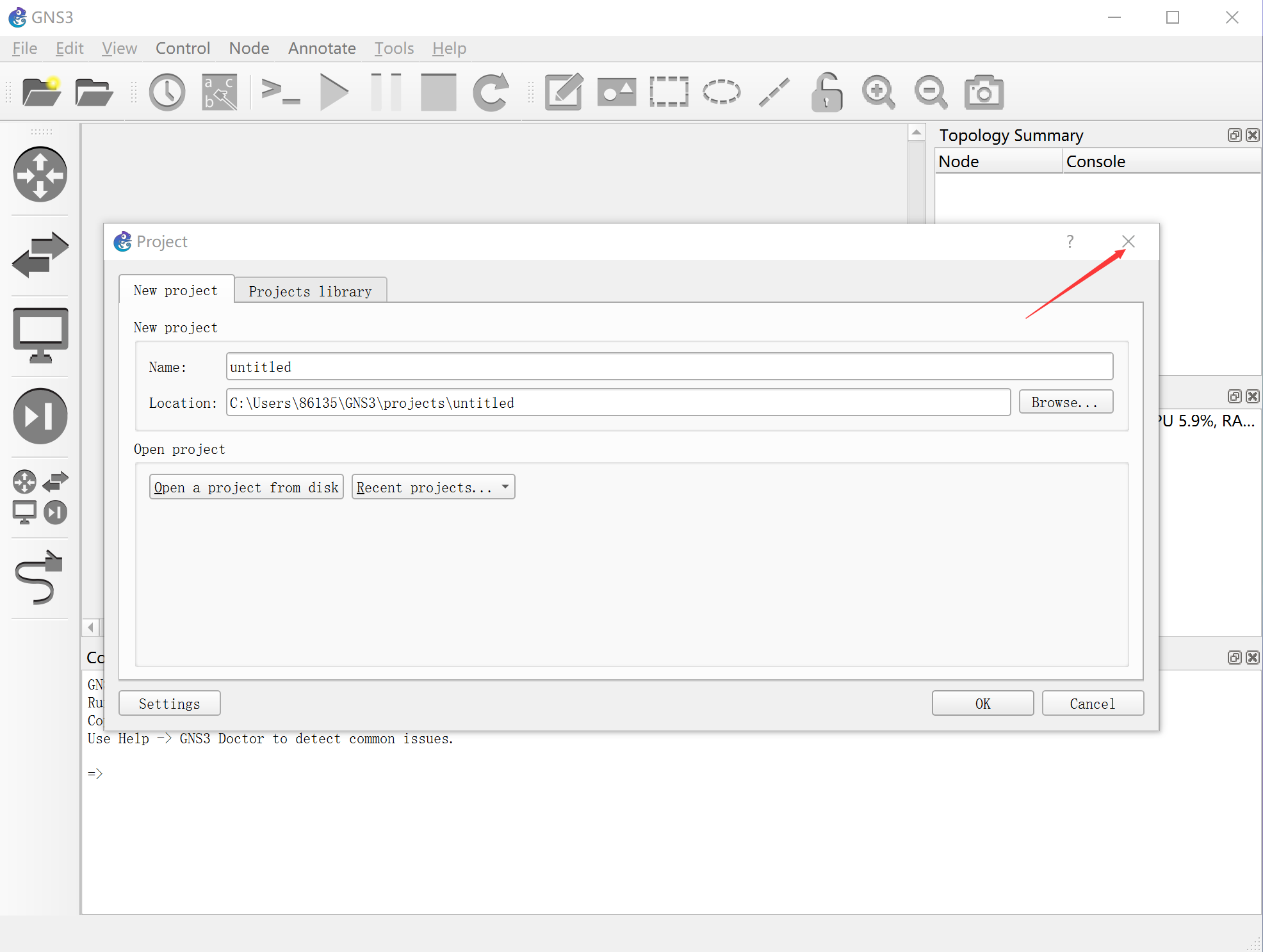The image size is (1263, 952).
Task: Open the Control menu
Action: point(183,48)
